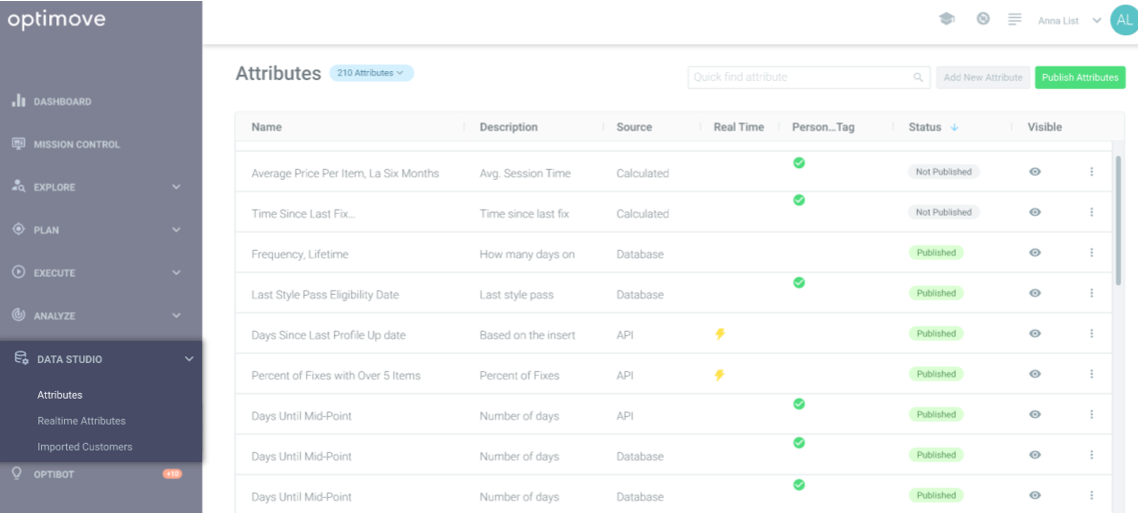The height and width of the screenshot is (513, 1138).
Task: Click the optimove logo
Action: pos(57,20)
